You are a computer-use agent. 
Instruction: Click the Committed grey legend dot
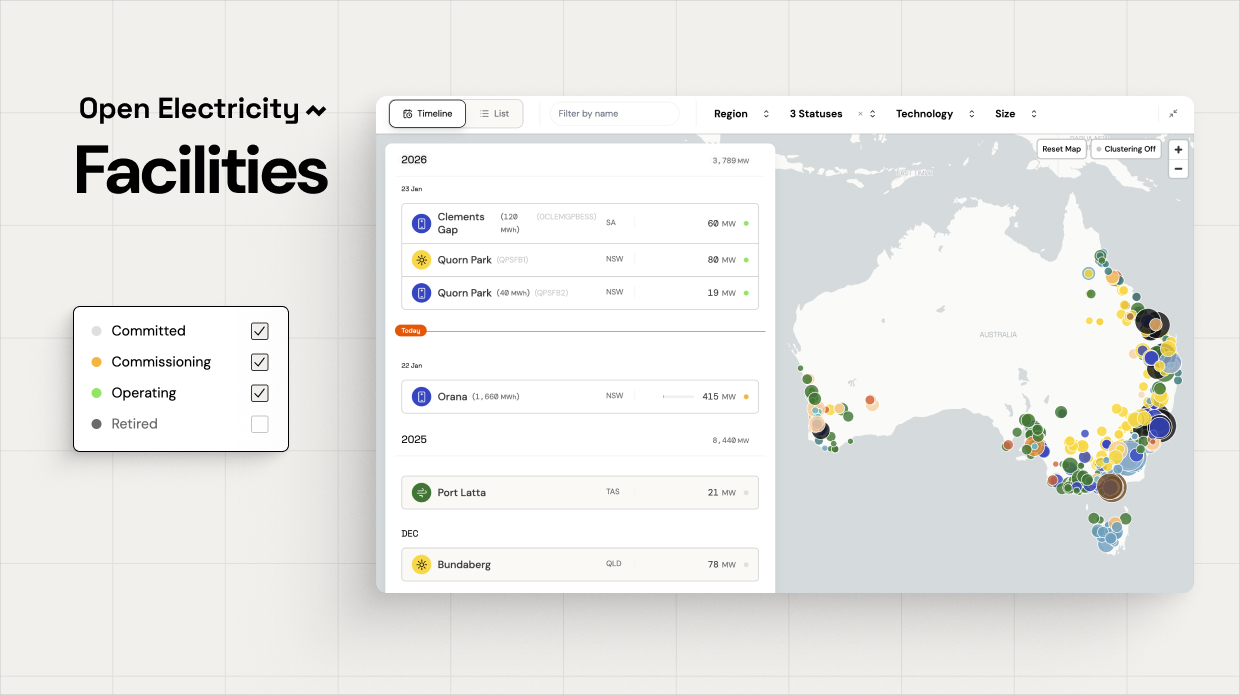pyautogui.click(x=96, y=331)
